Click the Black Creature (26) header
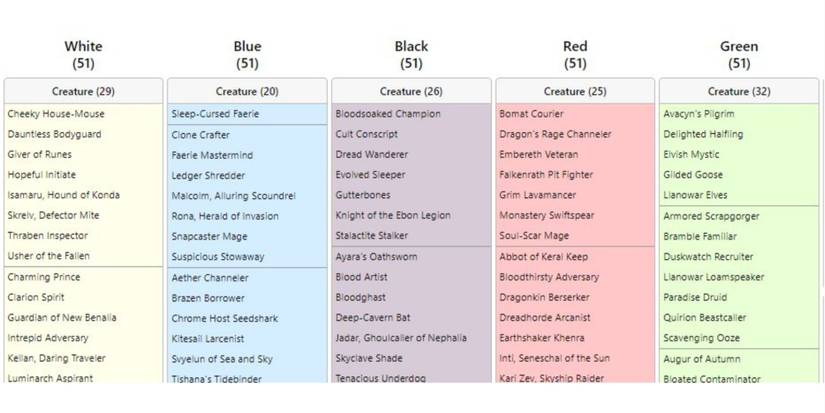The width and height of the screenshot is (825, 413). click(x=411, y=91)
